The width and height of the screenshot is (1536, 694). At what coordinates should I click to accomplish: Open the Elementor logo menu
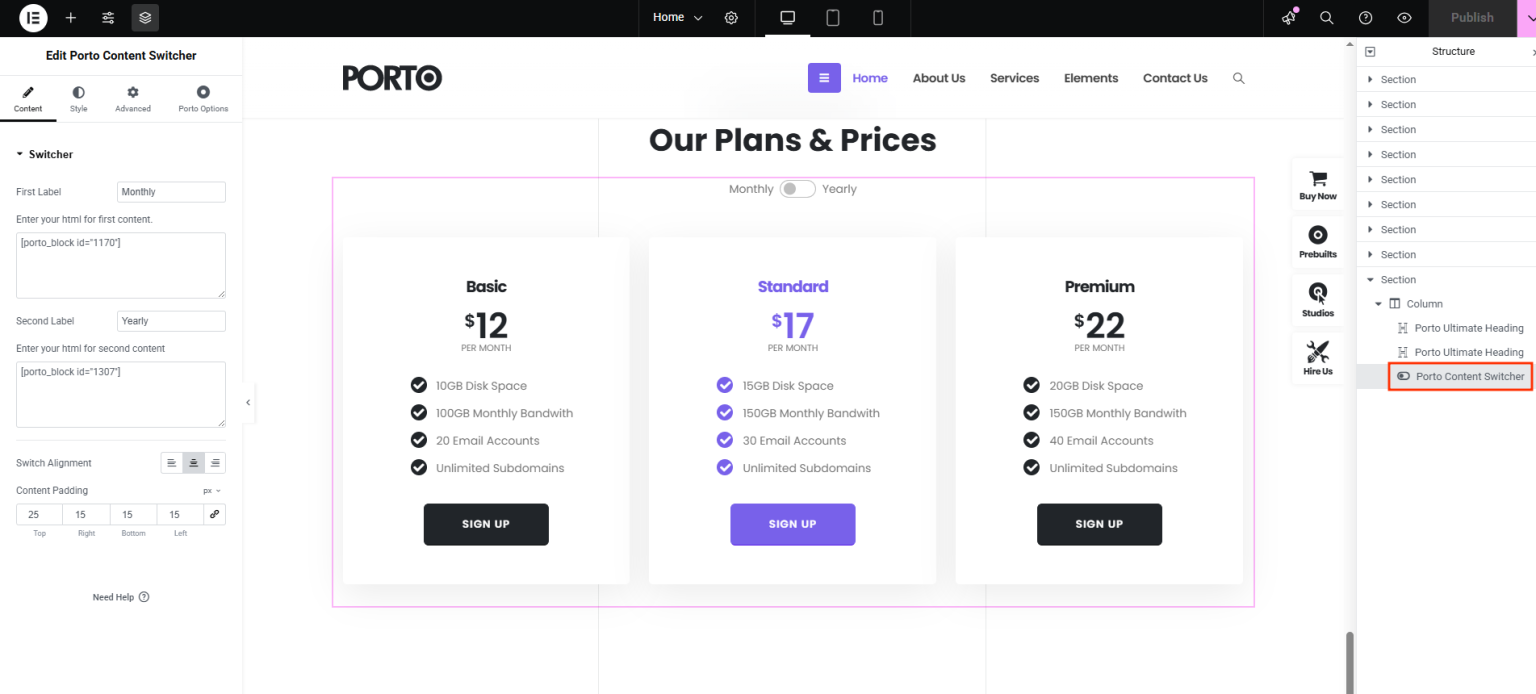pos(33,17)
